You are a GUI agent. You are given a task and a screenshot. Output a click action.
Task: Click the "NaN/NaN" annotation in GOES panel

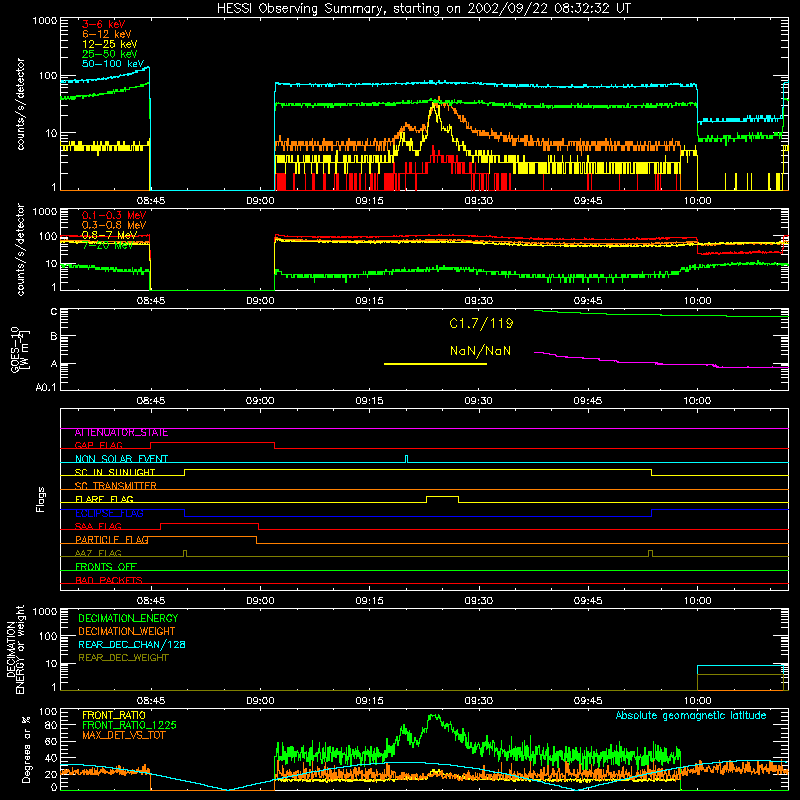(480, 351)
